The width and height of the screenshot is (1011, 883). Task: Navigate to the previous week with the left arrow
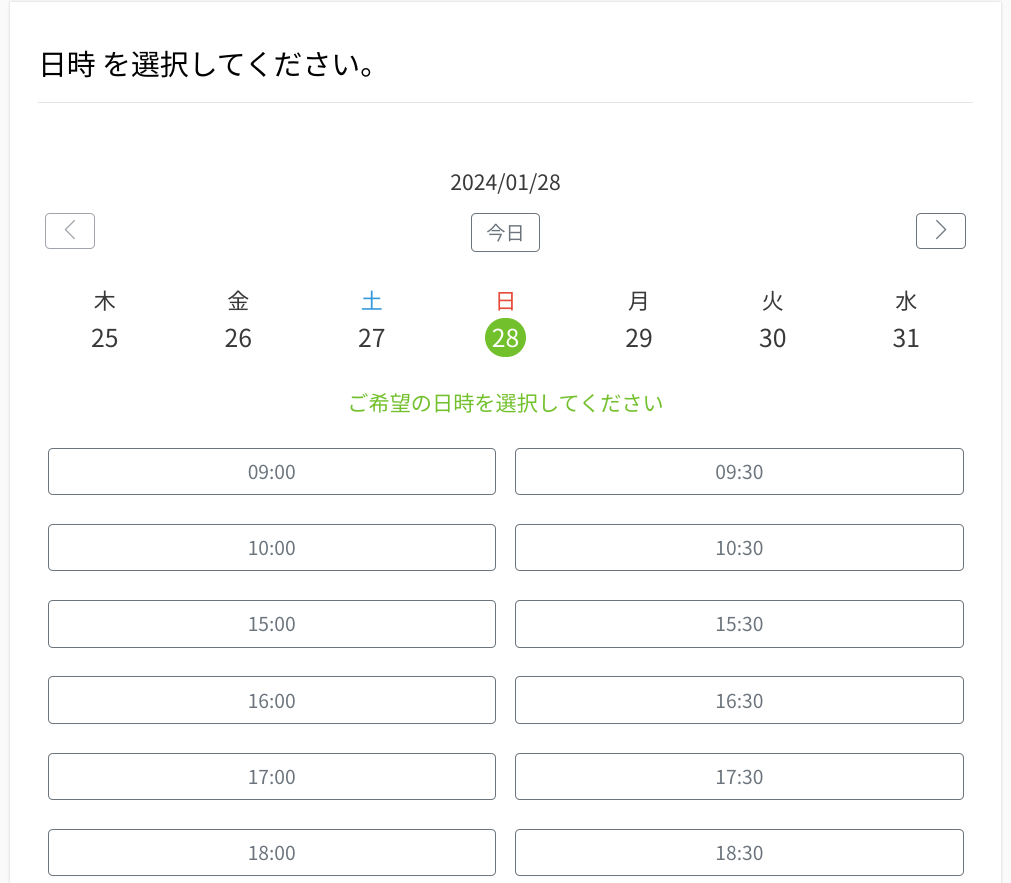69,230
